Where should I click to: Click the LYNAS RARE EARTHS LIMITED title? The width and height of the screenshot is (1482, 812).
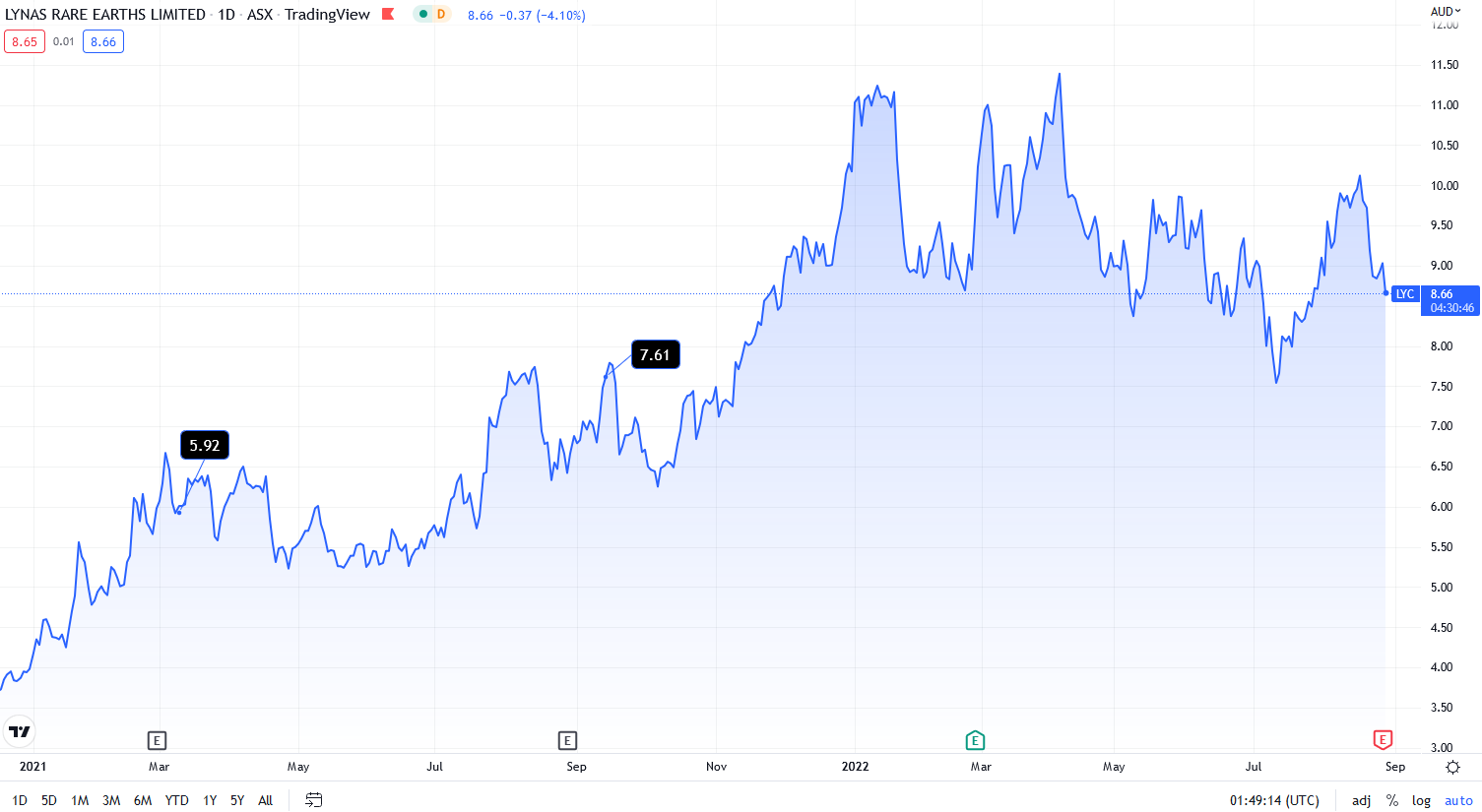[x=105, y=14]
